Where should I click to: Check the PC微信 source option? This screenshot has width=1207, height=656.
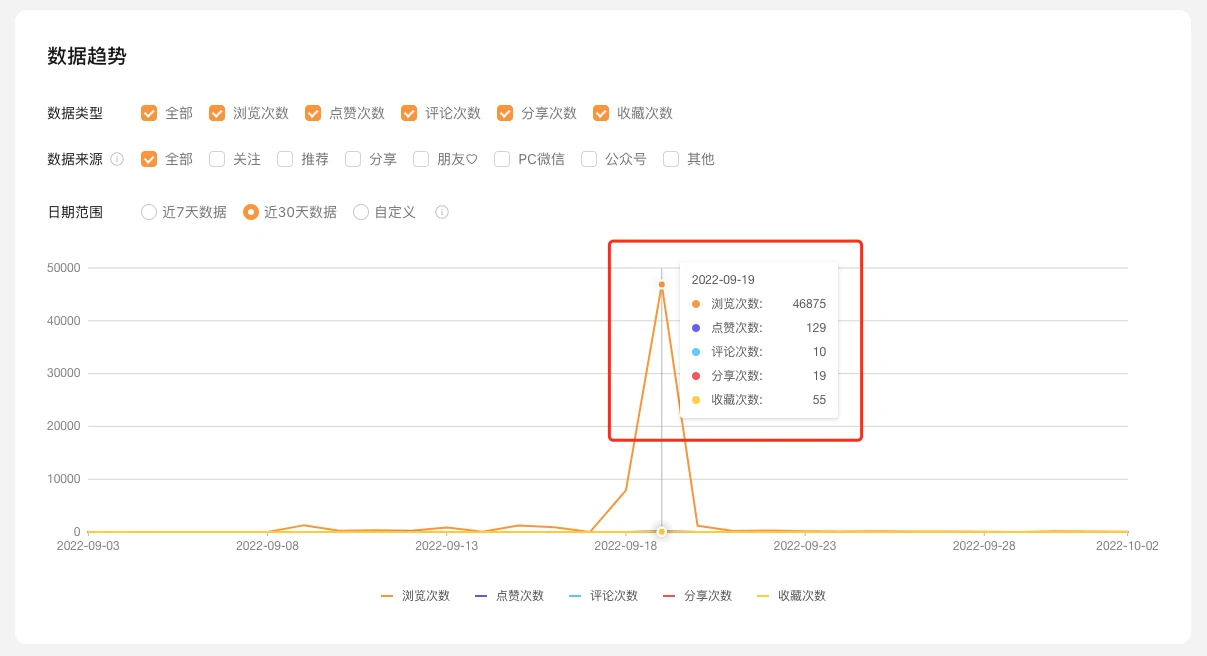pyautogui.click(x=502, y=159)
